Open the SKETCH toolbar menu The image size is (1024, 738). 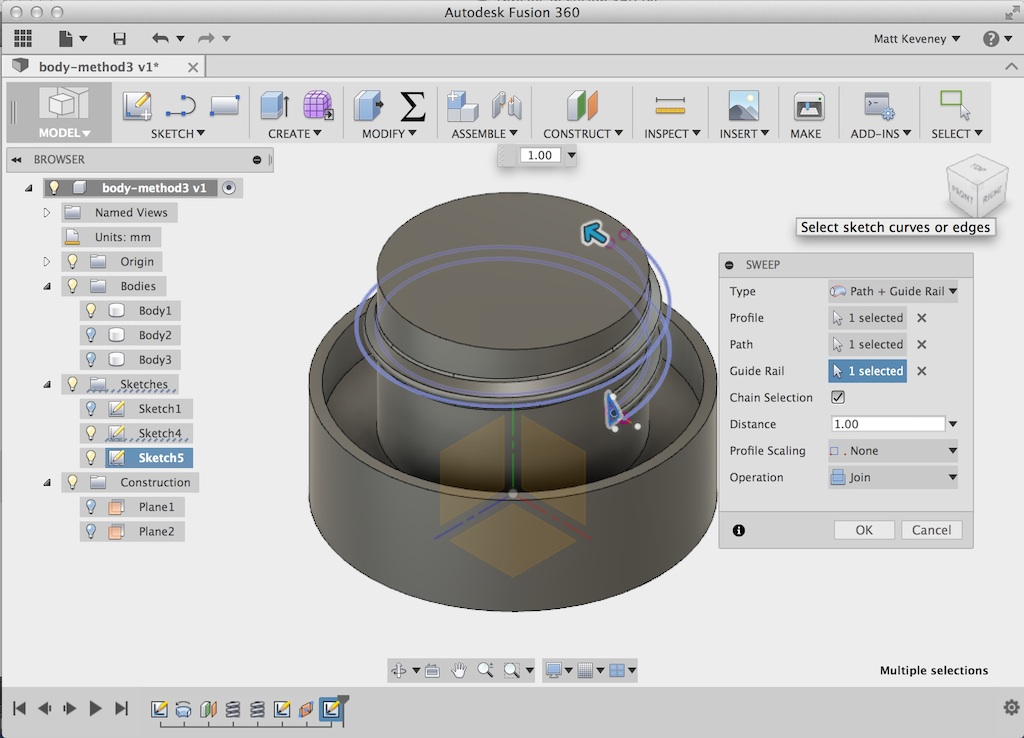176,133
